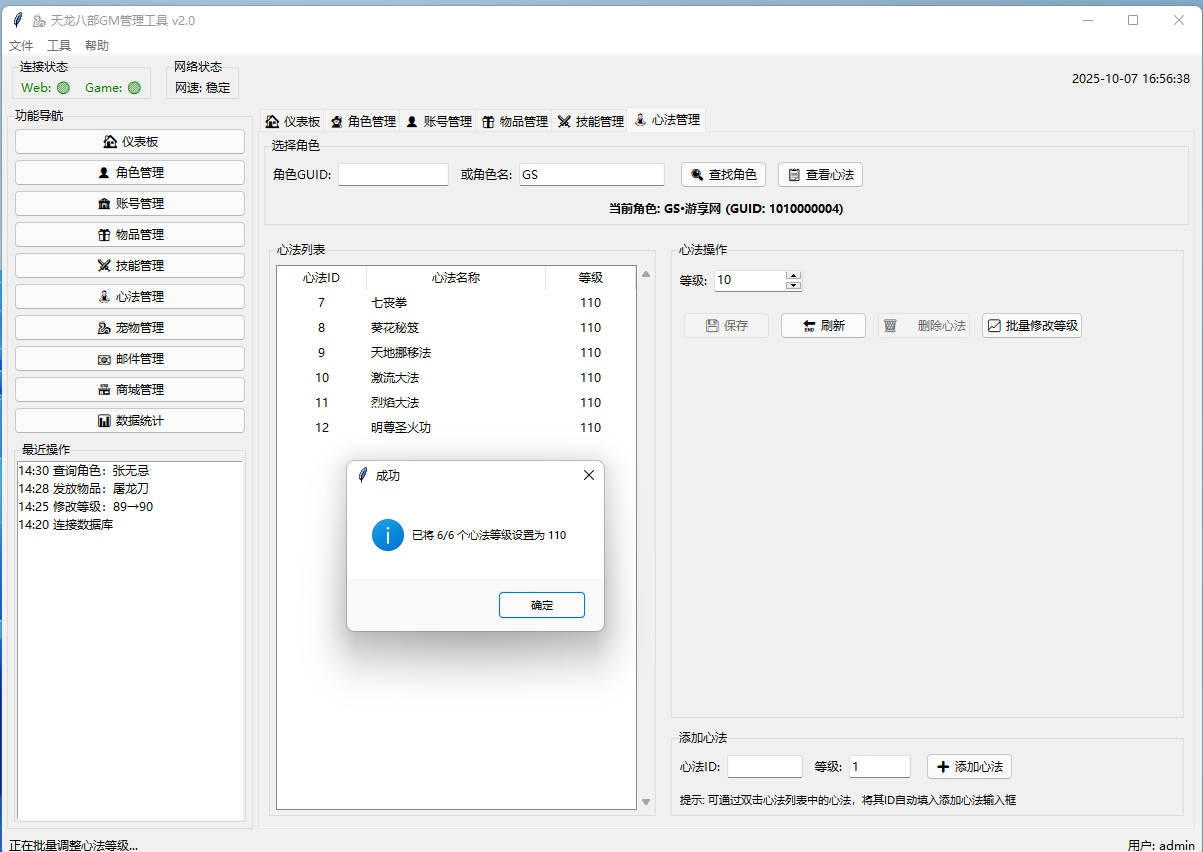Open 仪表板 from the sidebar navigation

[x=130, y=142]
